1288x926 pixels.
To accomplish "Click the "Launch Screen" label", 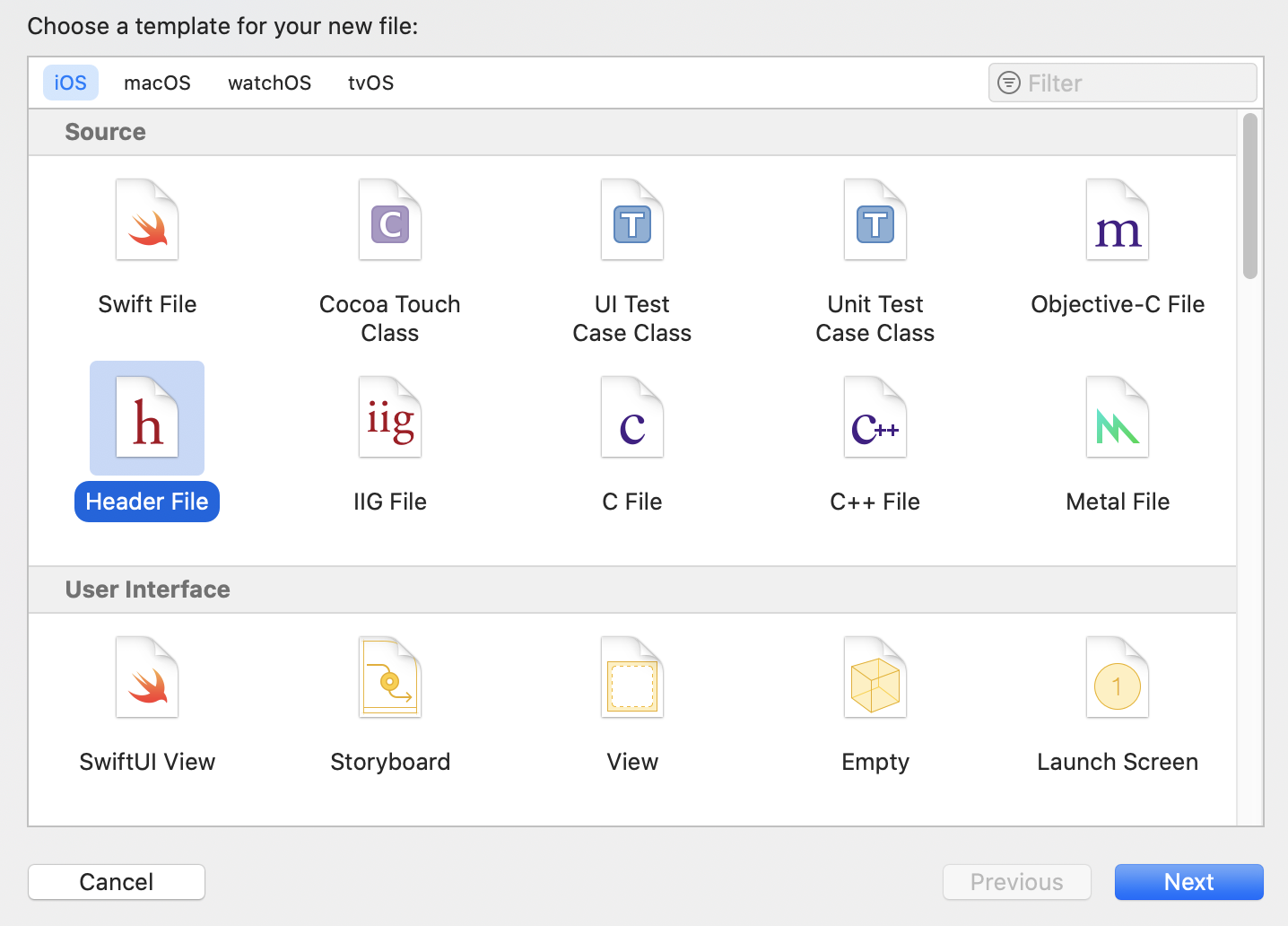I will [x=1118, y=762].
